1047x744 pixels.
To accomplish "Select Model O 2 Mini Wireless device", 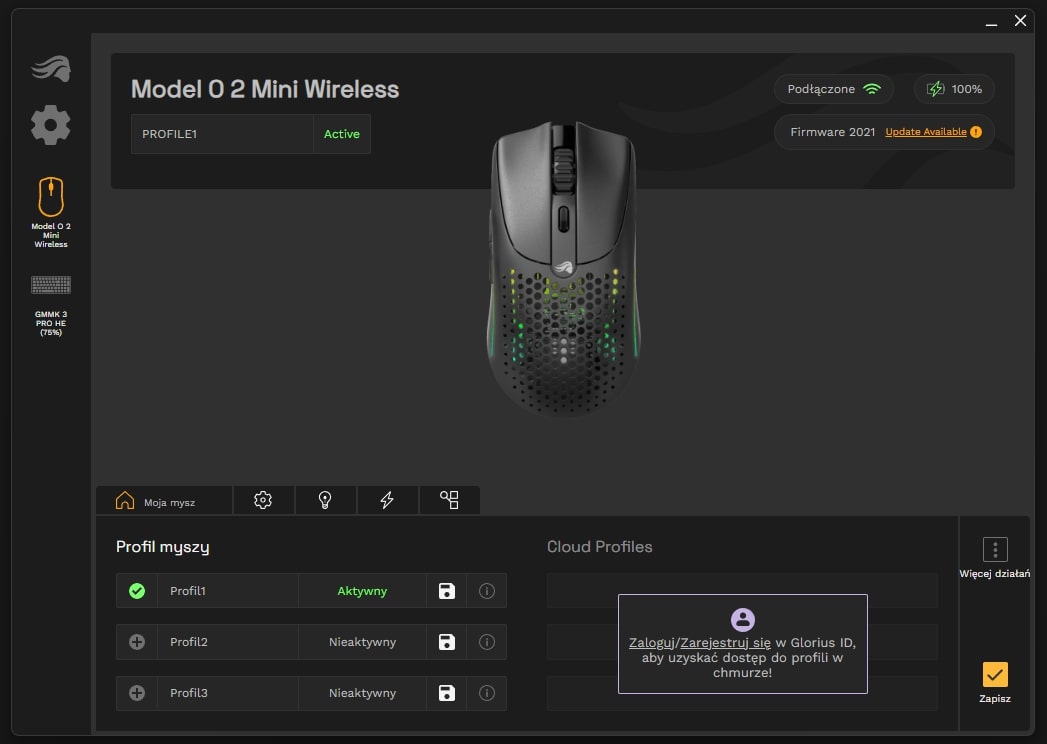I will click(51, 212).
